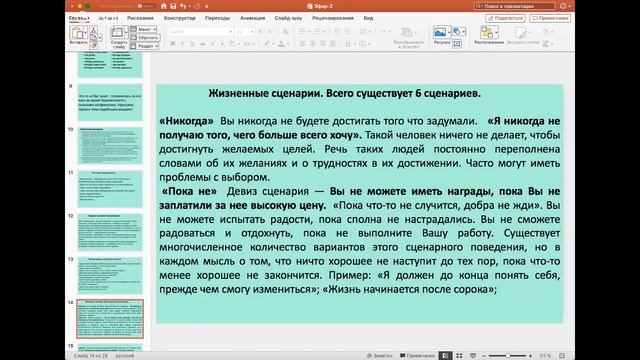This screenshot has height=360, width=640.
Task: Click the font color A icon
Action: [281, 44]
